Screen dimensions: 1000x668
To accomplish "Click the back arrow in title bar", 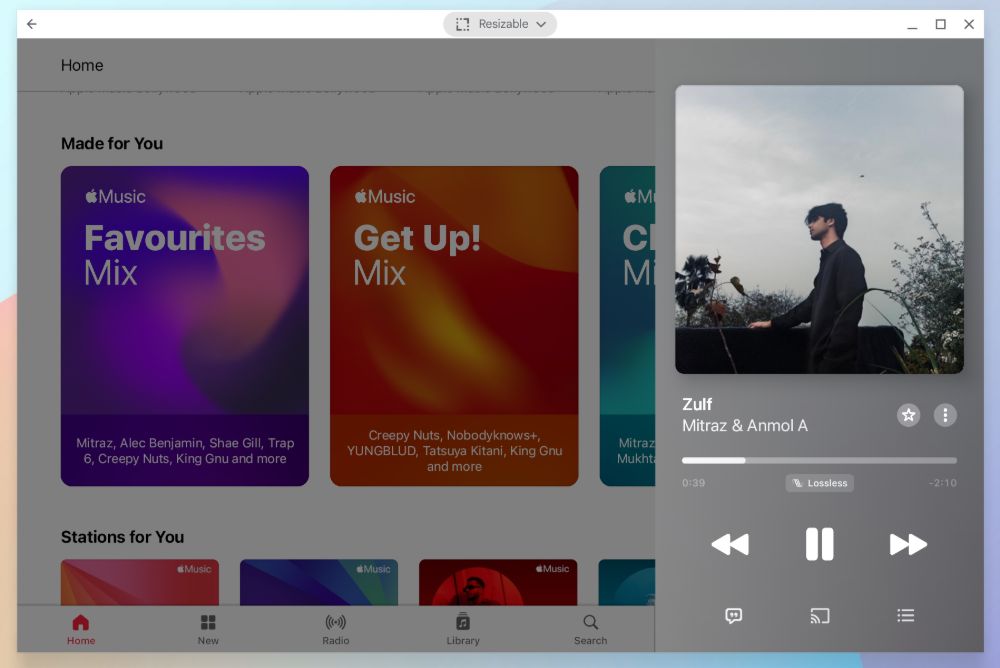I will (x=32, y=24).
